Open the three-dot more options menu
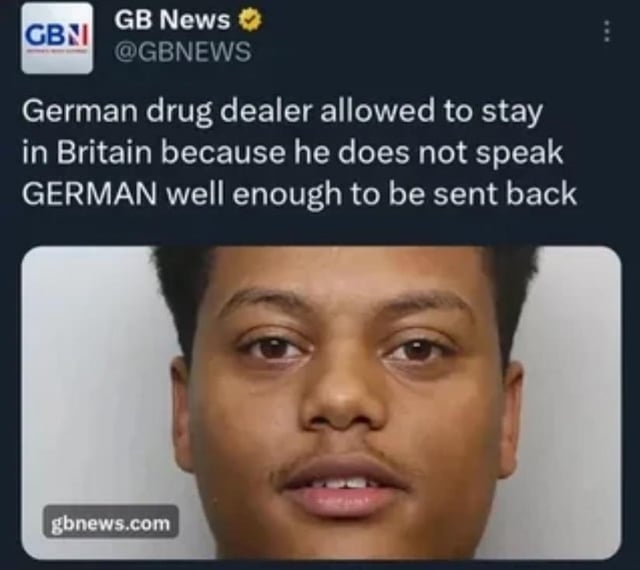The height and width of the screenshot is (570, 640). (x=607, y=31)
